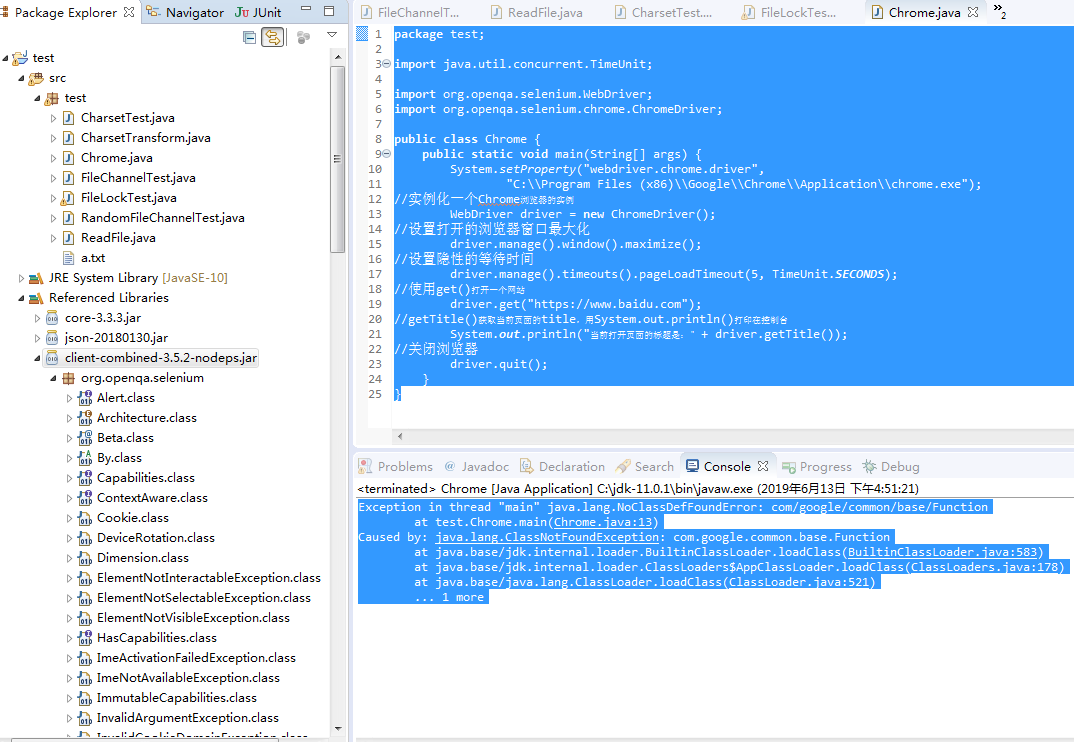
Task: Select DeviceRotation.class
Action: point(155,538)
